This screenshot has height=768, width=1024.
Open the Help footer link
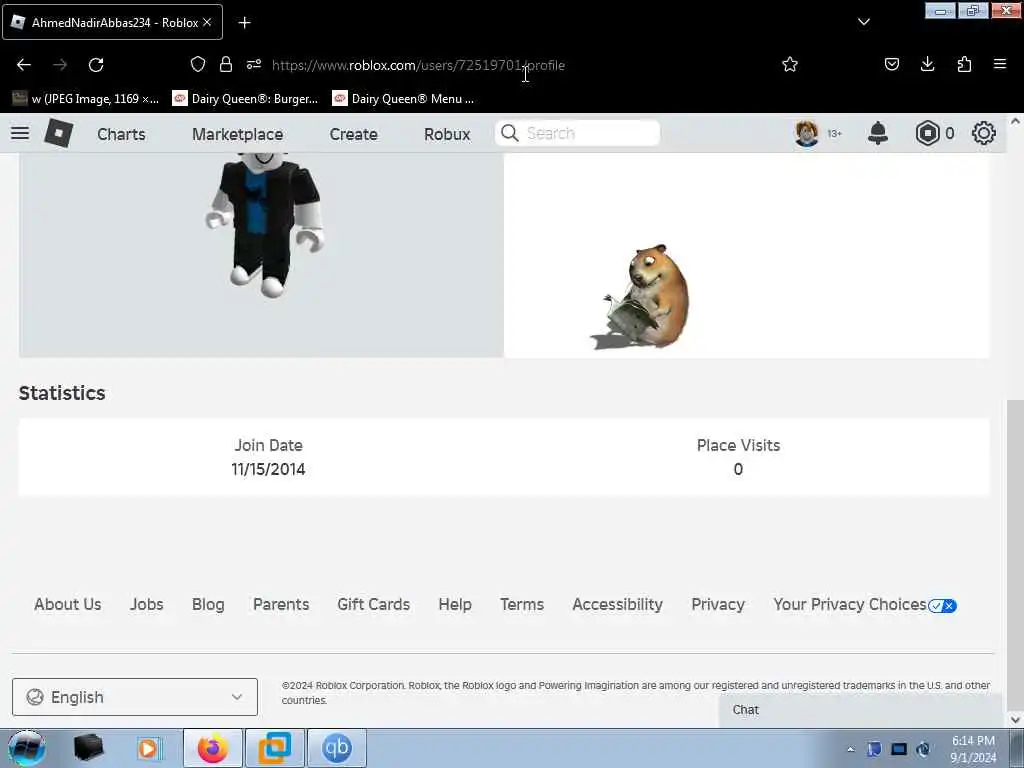pyautogui.click(x=455, y=605)
